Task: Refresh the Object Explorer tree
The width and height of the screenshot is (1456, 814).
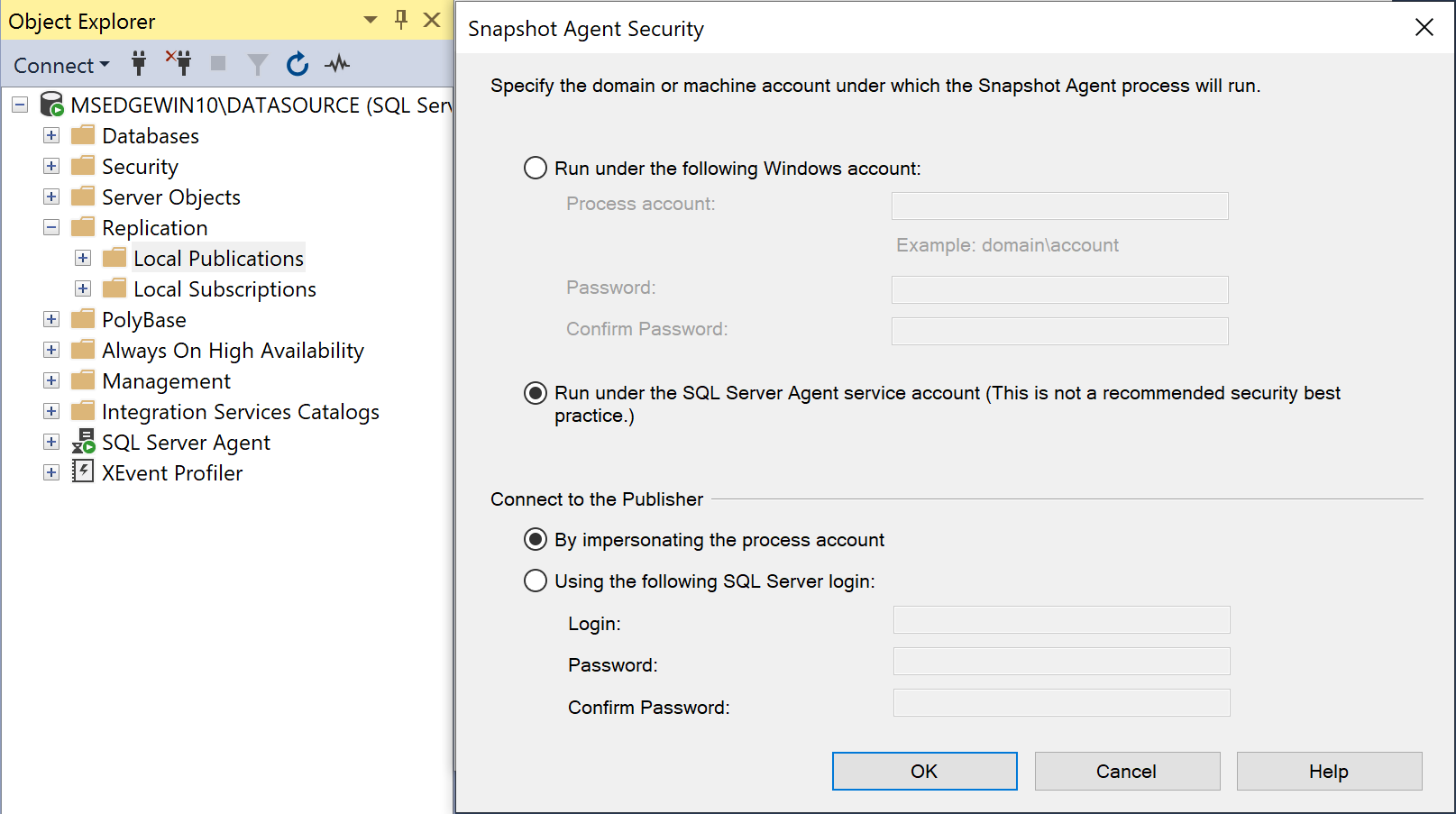Action: click(297, 63)
